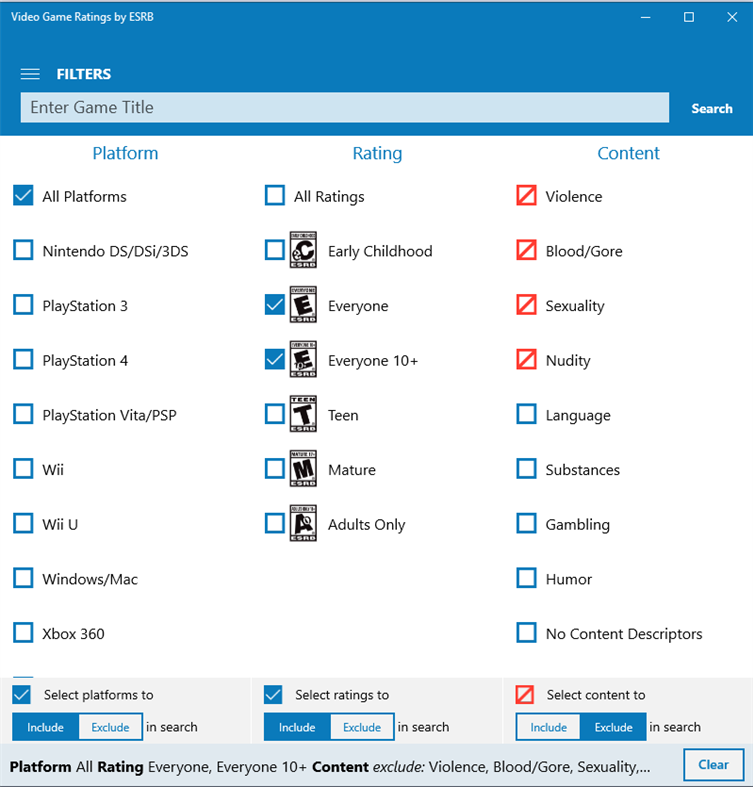Click Exclude under Select platforms to
Image resolution: width=753 pixels, height=787 pixels.
tap(110, 727)
